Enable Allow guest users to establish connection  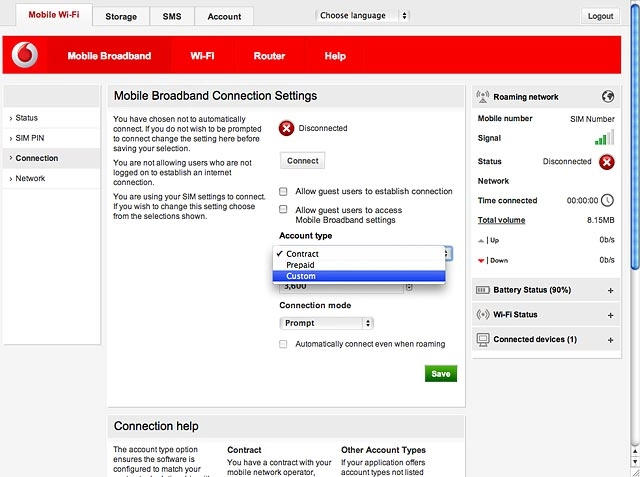click(x=283, y=191)
